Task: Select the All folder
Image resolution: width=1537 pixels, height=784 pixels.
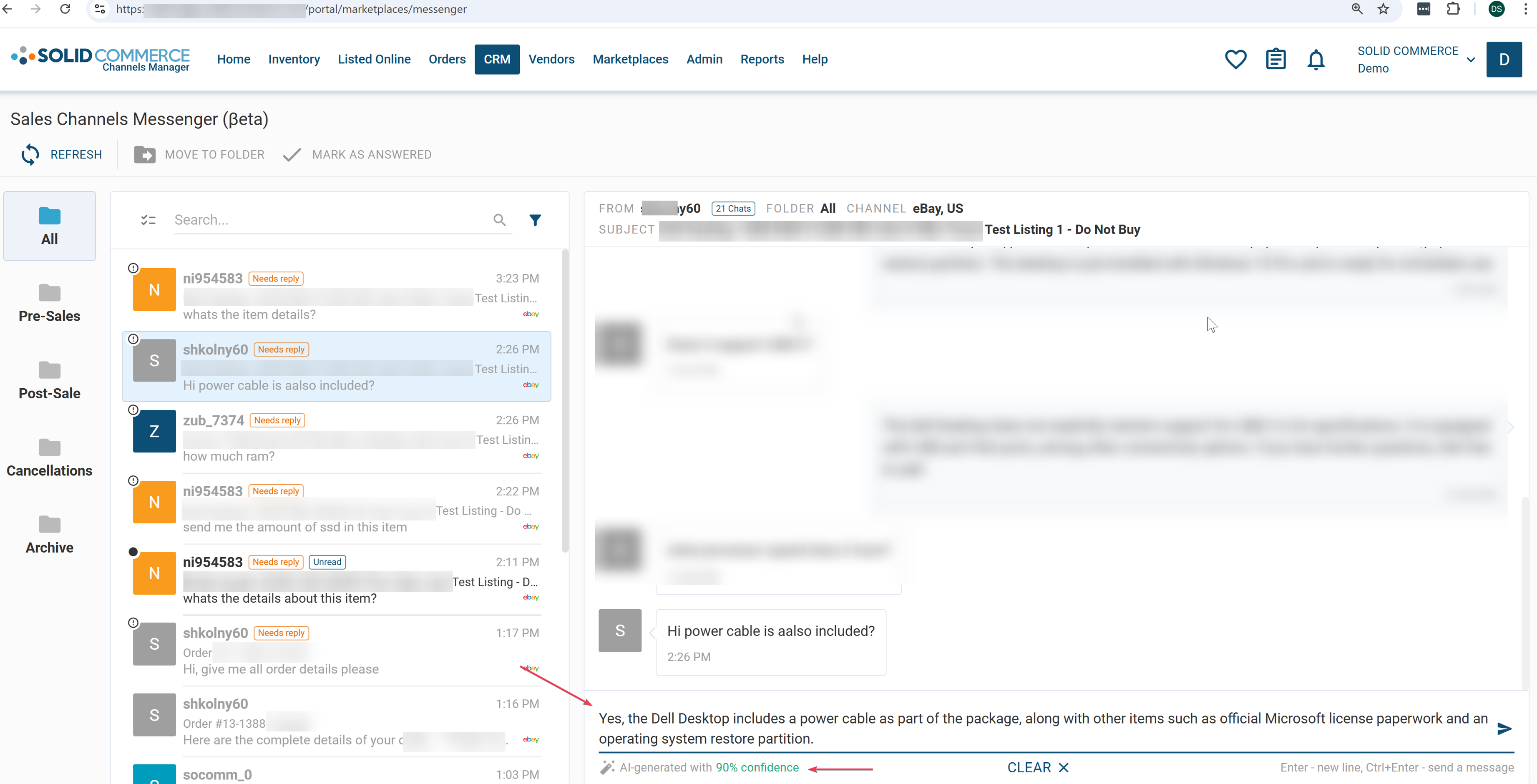Action: [x=50, y=226]
